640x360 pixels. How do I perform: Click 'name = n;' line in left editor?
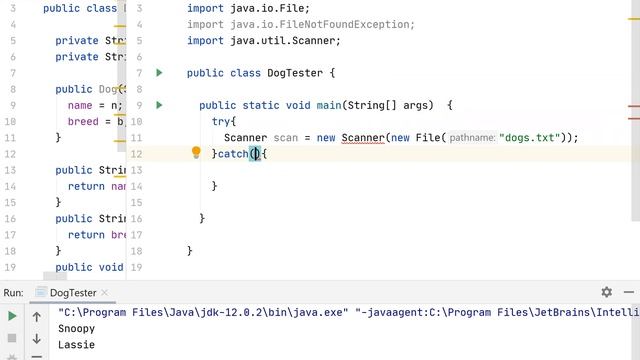(x=95, y=105)
